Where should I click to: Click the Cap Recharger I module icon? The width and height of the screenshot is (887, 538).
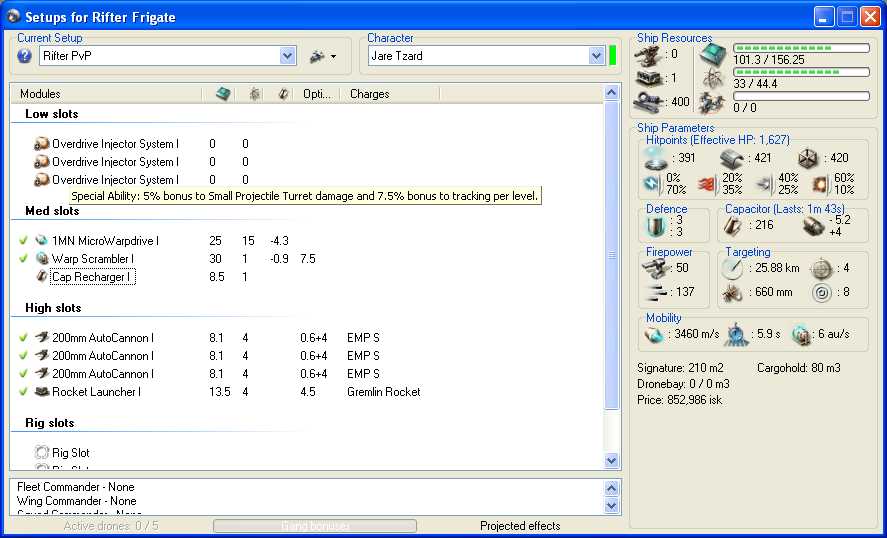42,277
